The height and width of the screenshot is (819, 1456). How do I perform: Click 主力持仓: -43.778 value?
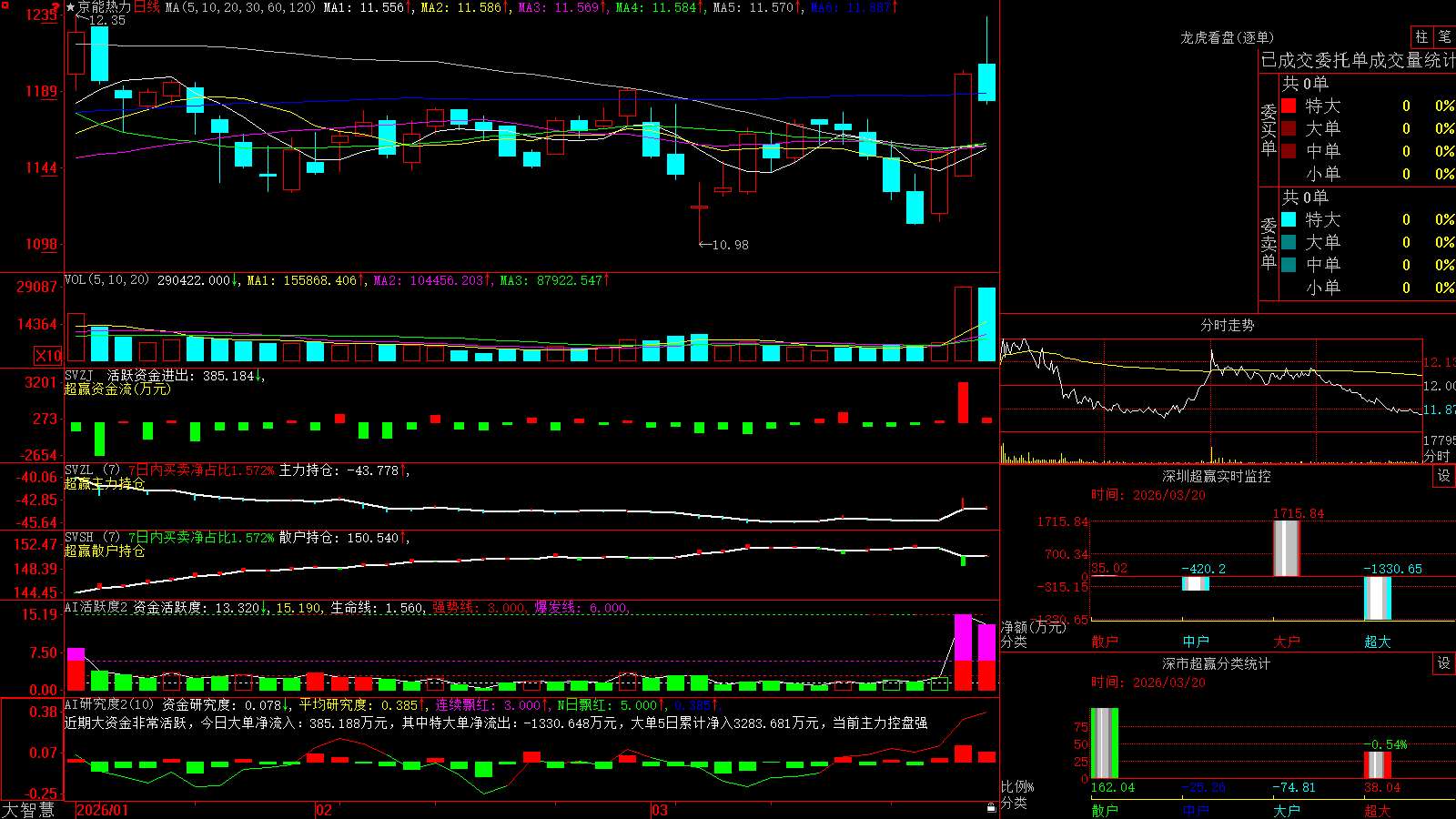344,470
